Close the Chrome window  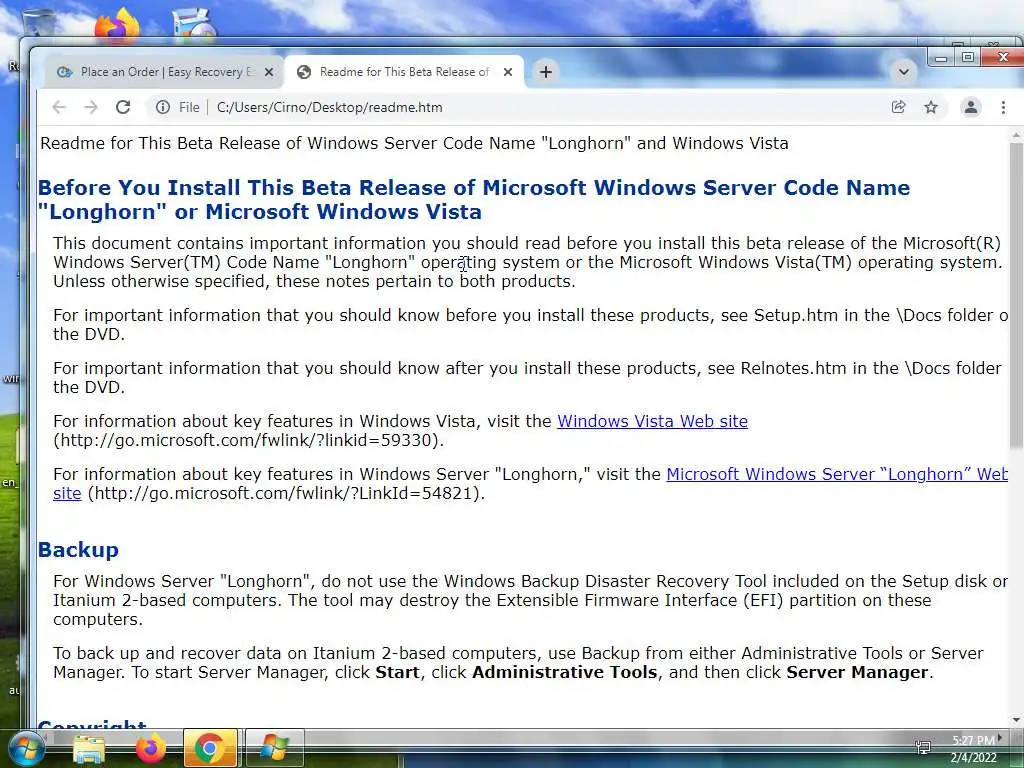[x=1003, y=57]
